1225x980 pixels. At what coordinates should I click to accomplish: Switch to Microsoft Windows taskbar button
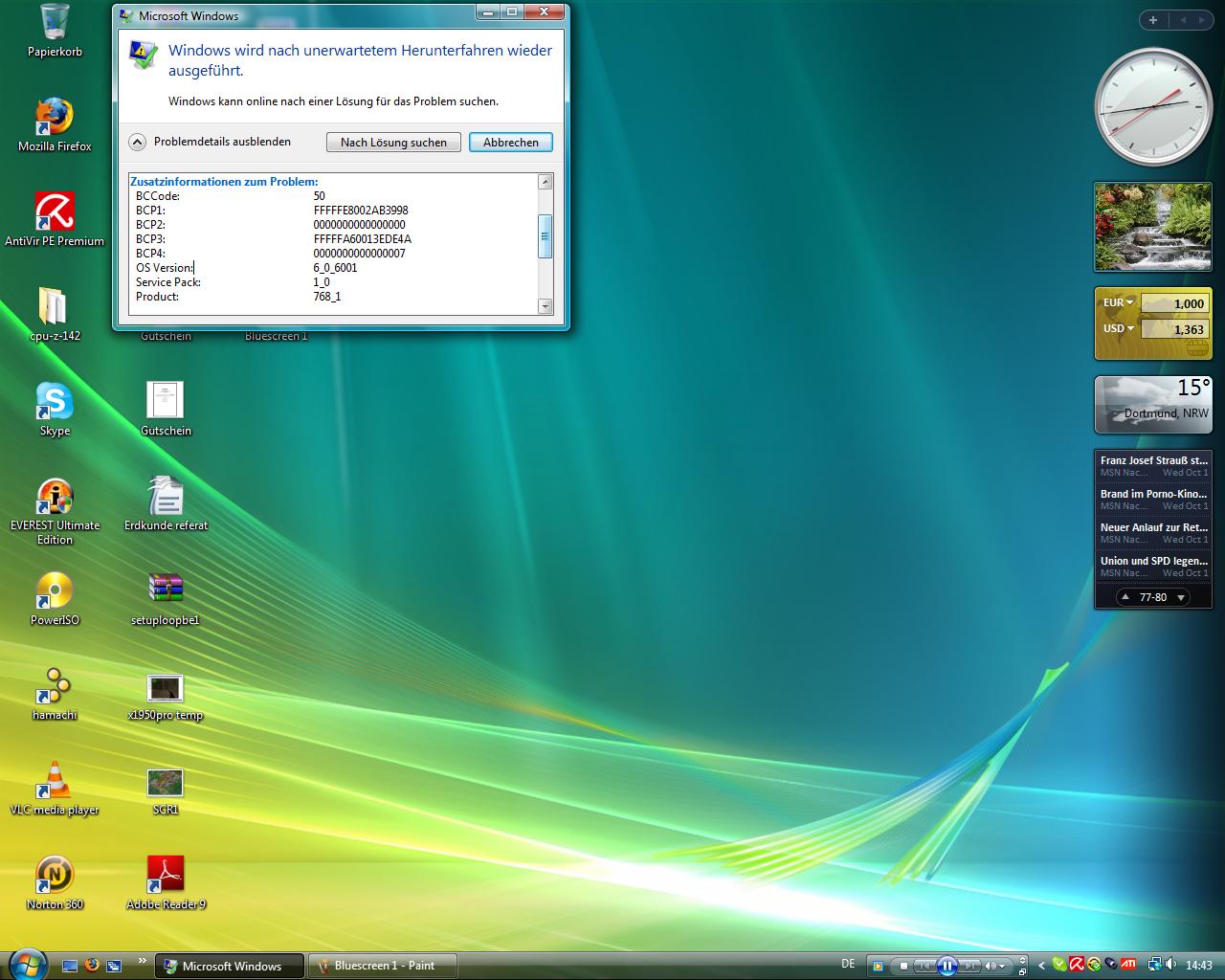[x=230, y=966]
